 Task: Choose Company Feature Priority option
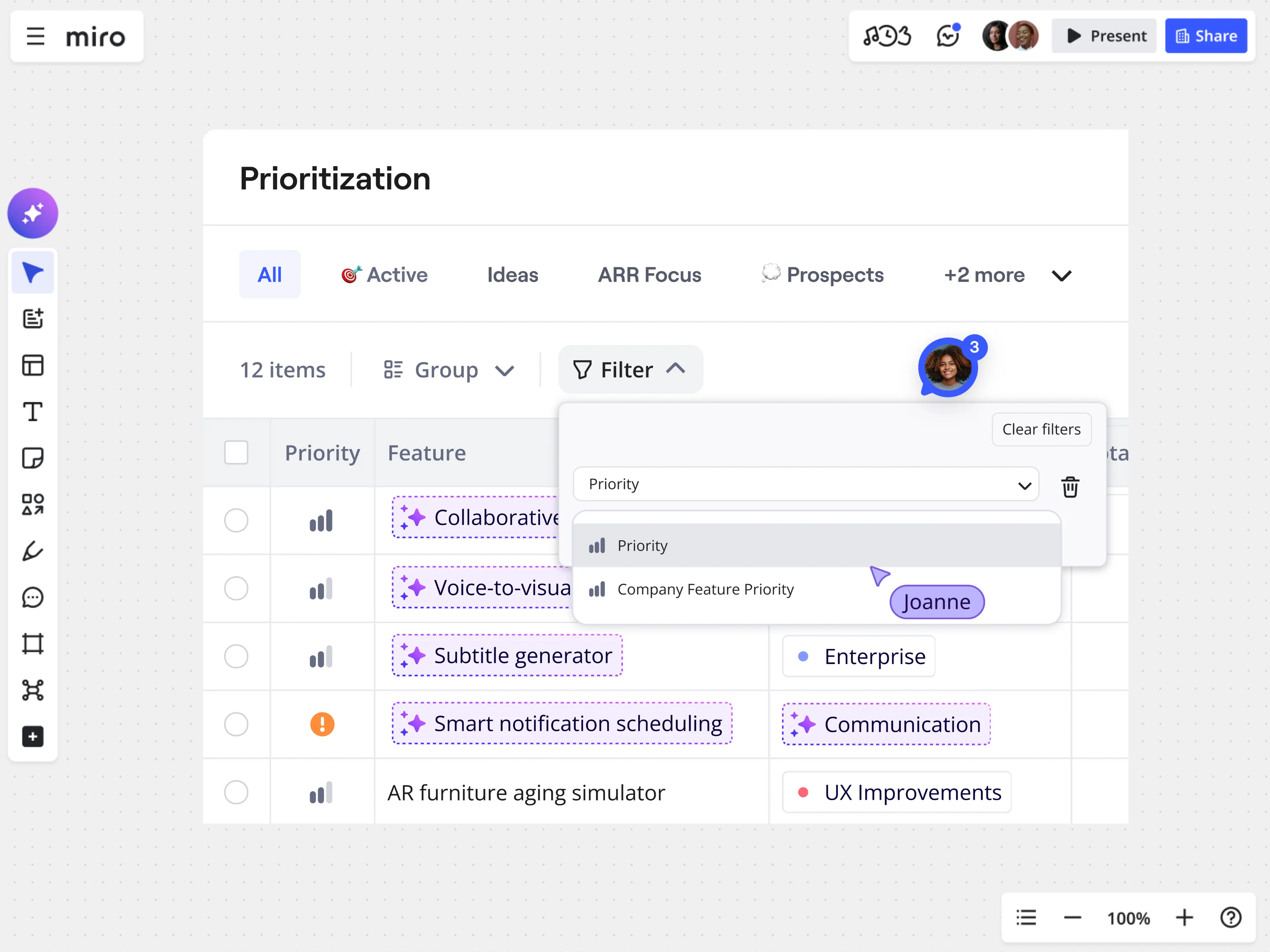tap(705, 589)
